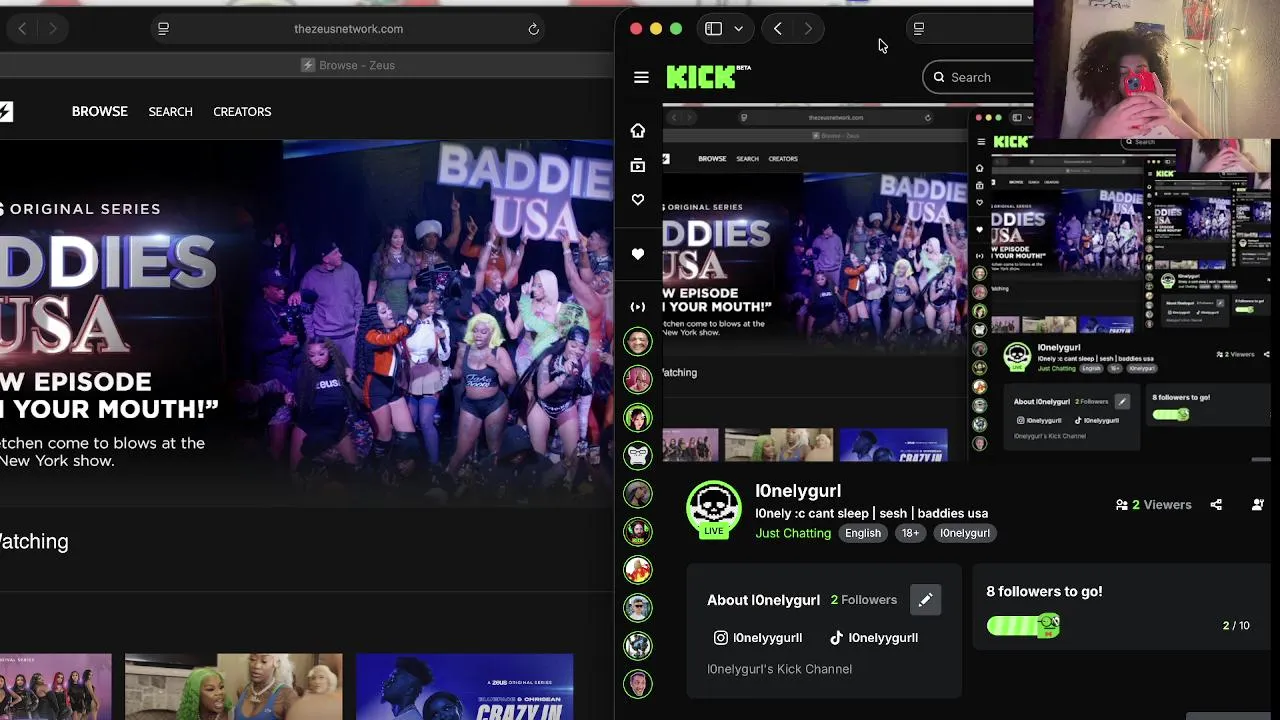Image resolution: width=1280 pixels, height=720 pixels.
Task: Open the last sidebar channel avatar
Action: click(638, 683)
